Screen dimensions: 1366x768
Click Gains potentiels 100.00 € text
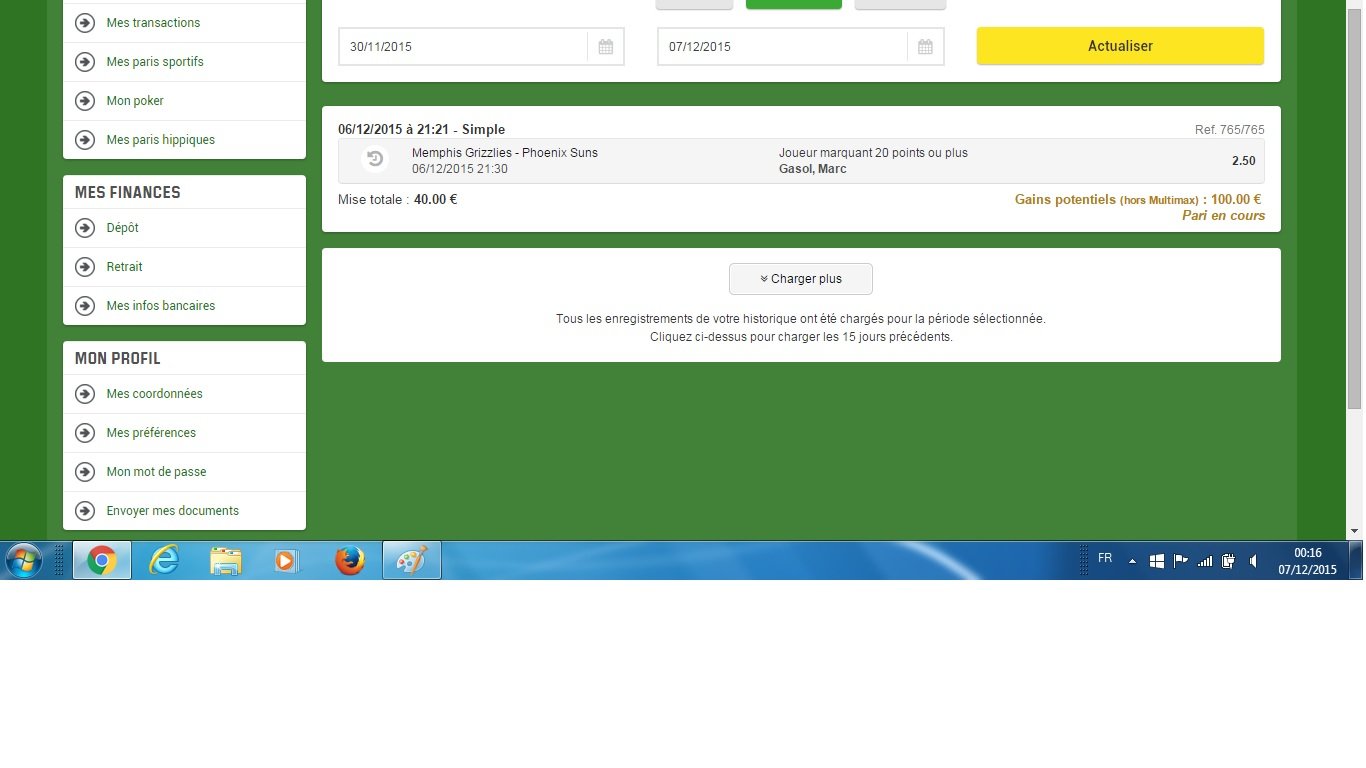[x=1138, y=199]
